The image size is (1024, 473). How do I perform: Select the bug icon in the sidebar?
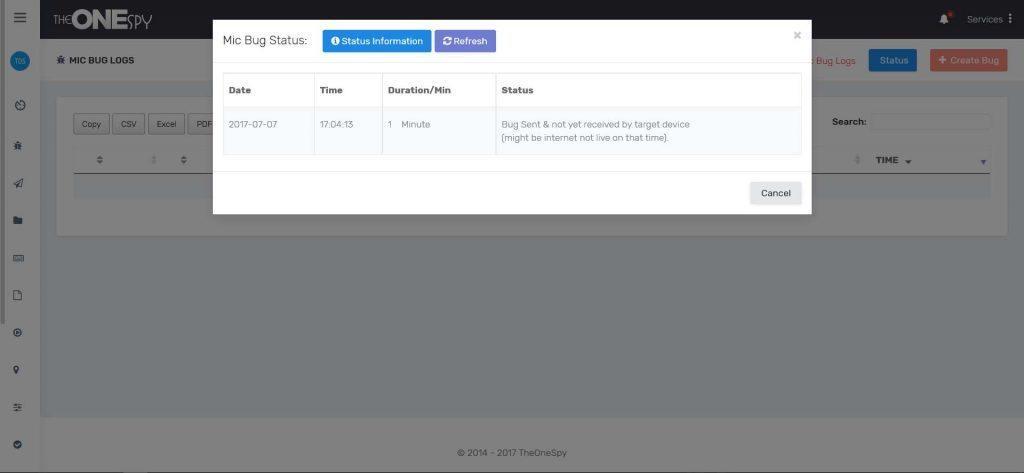[18, 145]
